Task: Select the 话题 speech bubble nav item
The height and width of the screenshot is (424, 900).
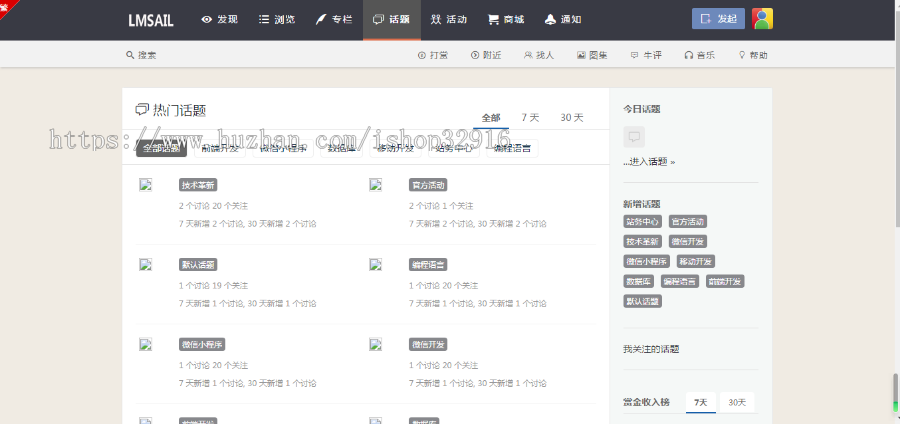Action: [391, 20]
